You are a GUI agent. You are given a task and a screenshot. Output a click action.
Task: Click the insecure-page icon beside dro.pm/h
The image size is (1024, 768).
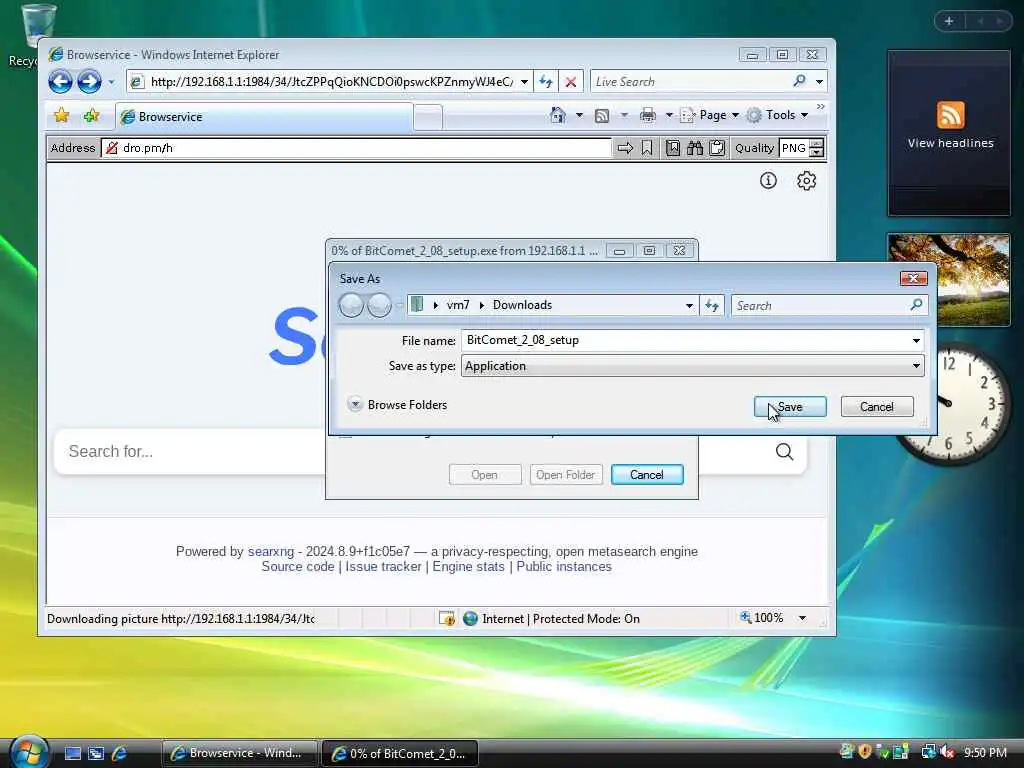pyautogui.click(x=112, y=148)
